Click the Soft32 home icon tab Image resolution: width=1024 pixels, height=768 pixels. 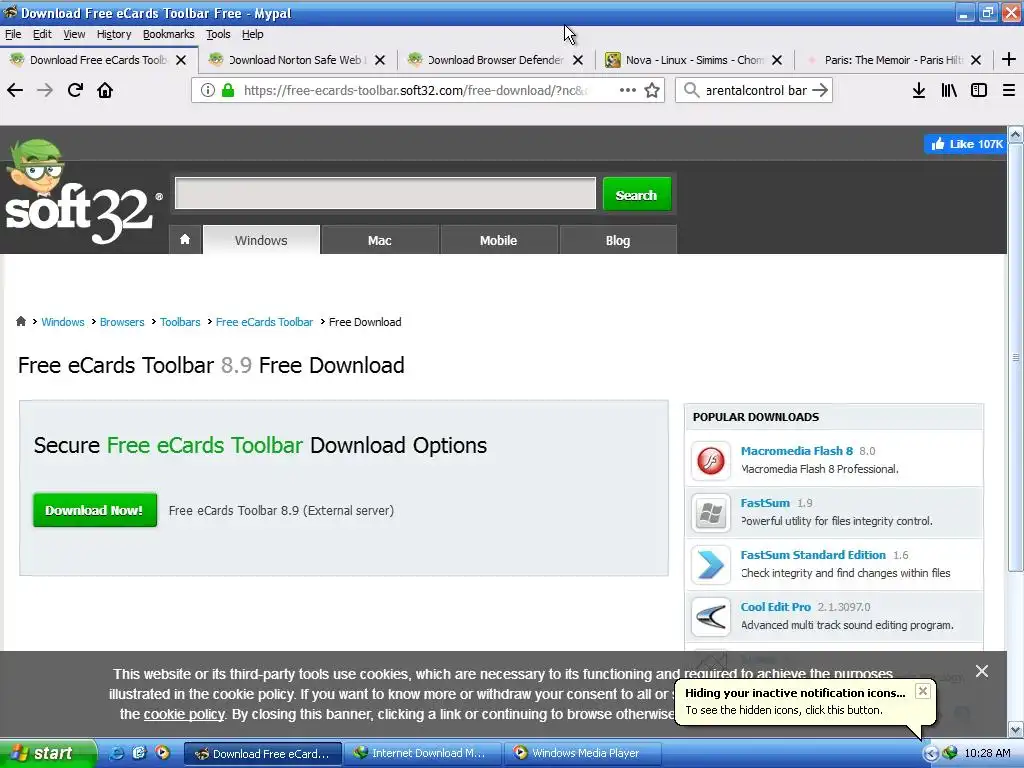pos(185,240)
